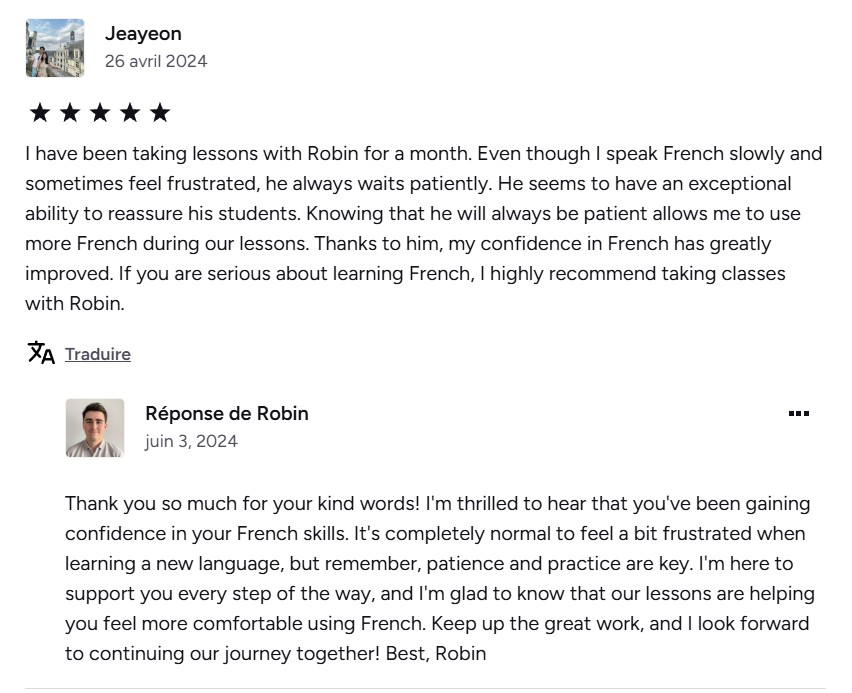Viewport: 852px width, 693px height.
Task: Select the fifth star of the rating
Action: click(x=162, y=112)
